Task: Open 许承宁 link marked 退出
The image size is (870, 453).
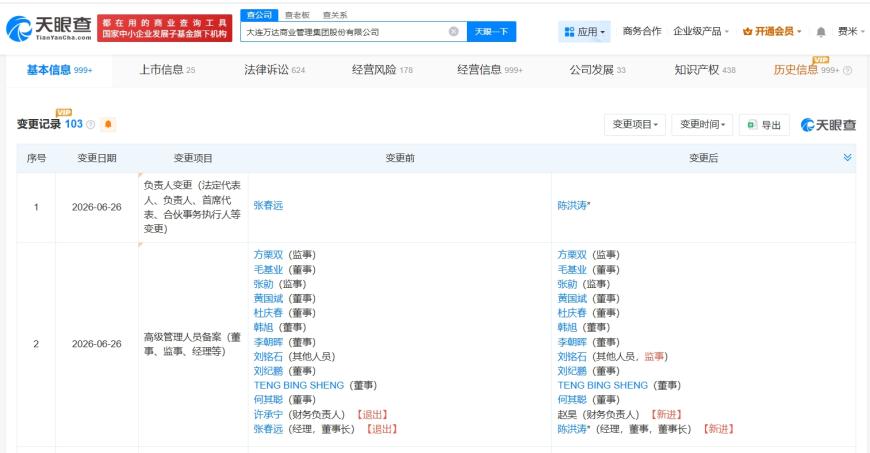Action: (269, 415)
